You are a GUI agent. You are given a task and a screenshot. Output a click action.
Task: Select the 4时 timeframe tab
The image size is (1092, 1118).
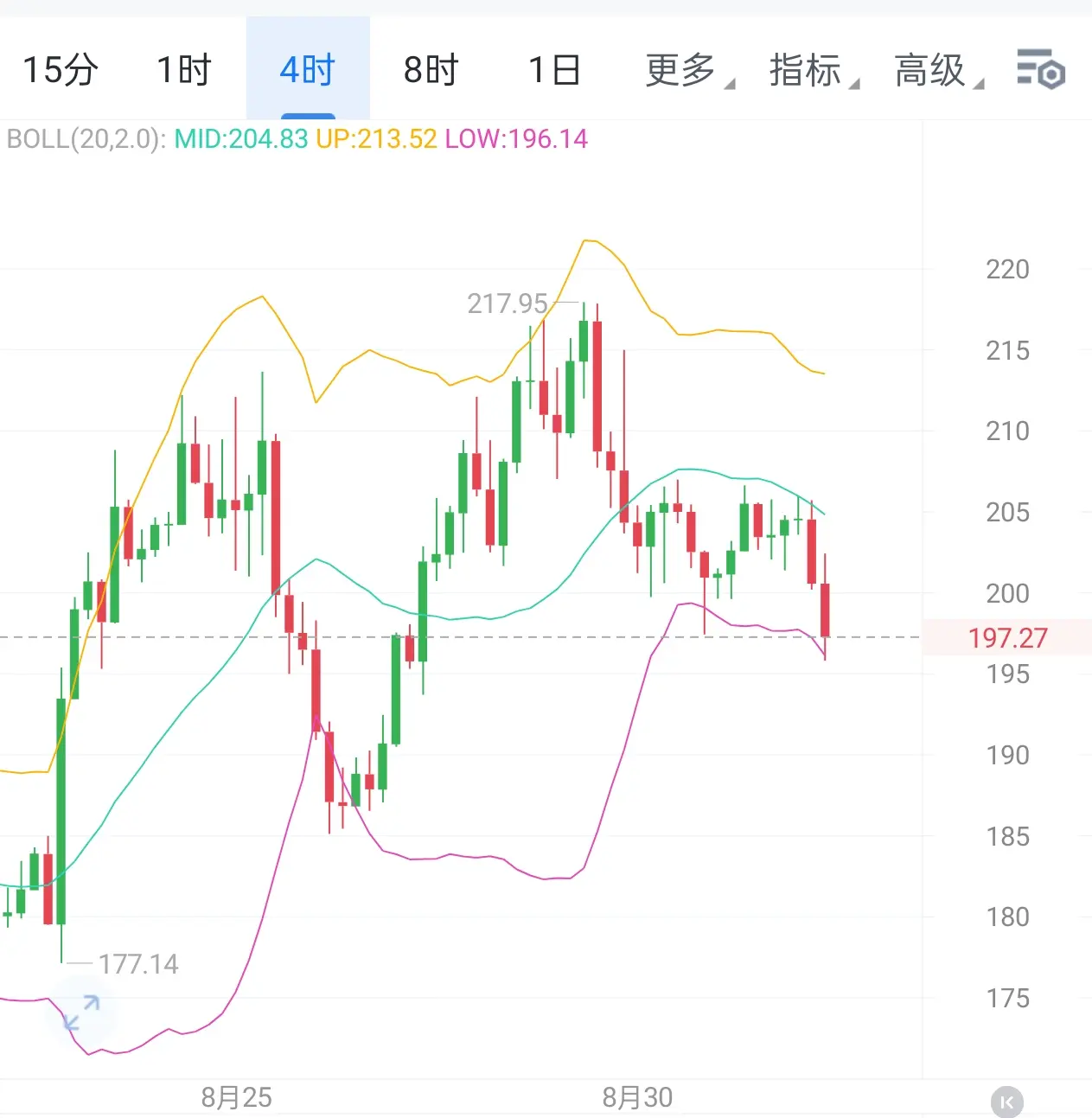pos(308,70)
